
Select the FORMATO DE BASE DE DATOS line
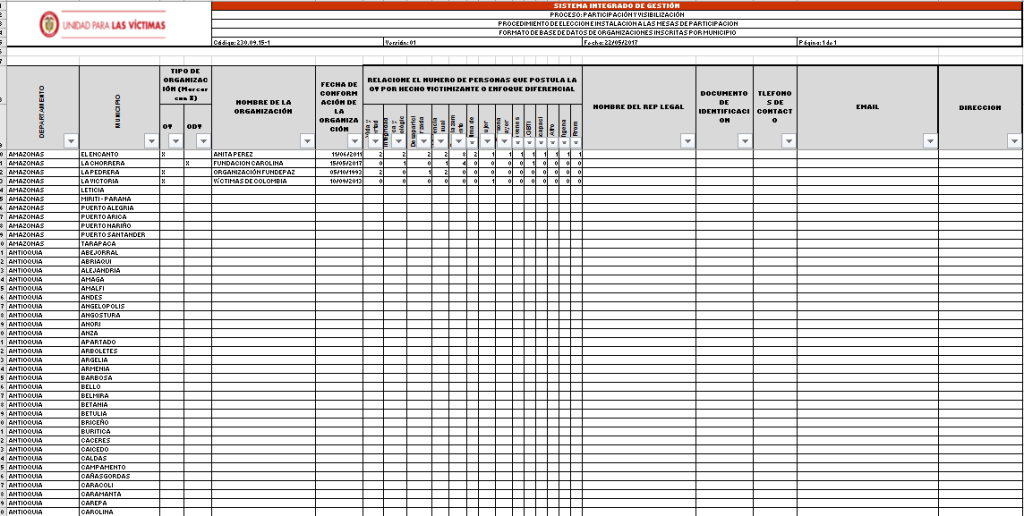coord(617,33)
